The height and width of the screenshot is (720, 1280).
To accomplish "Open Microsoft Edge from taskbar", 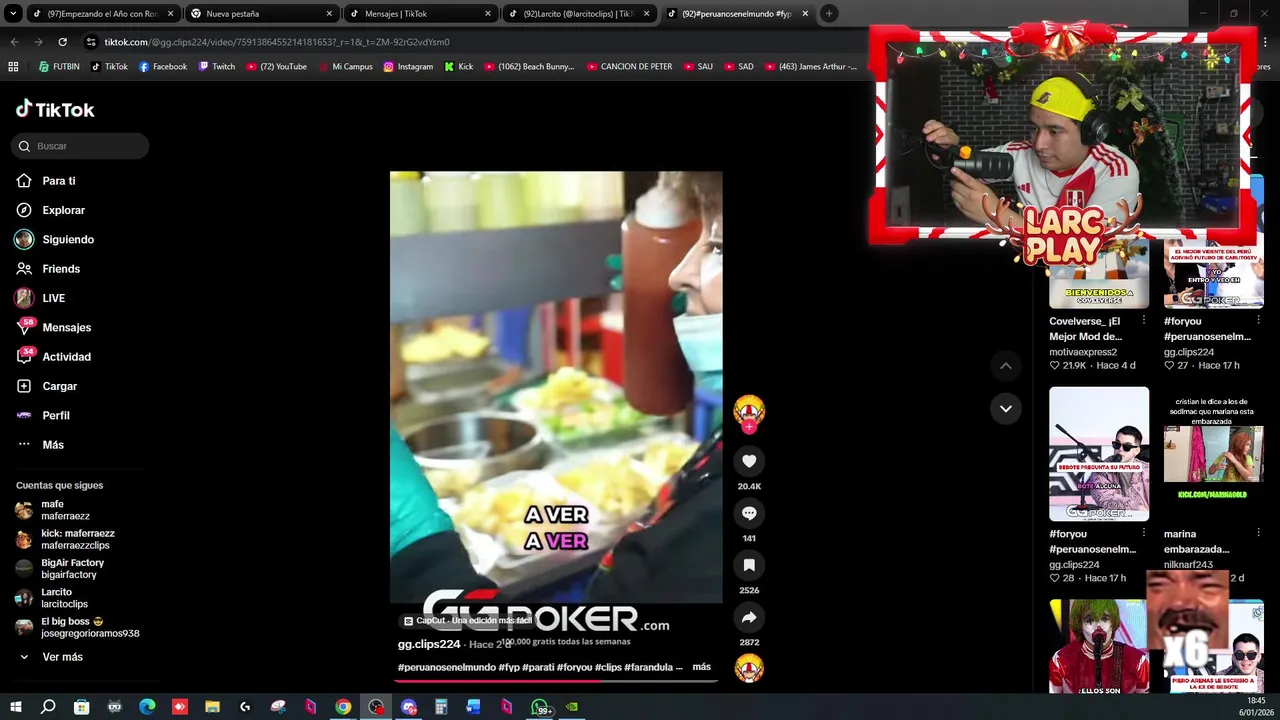I will pos(147,707).
